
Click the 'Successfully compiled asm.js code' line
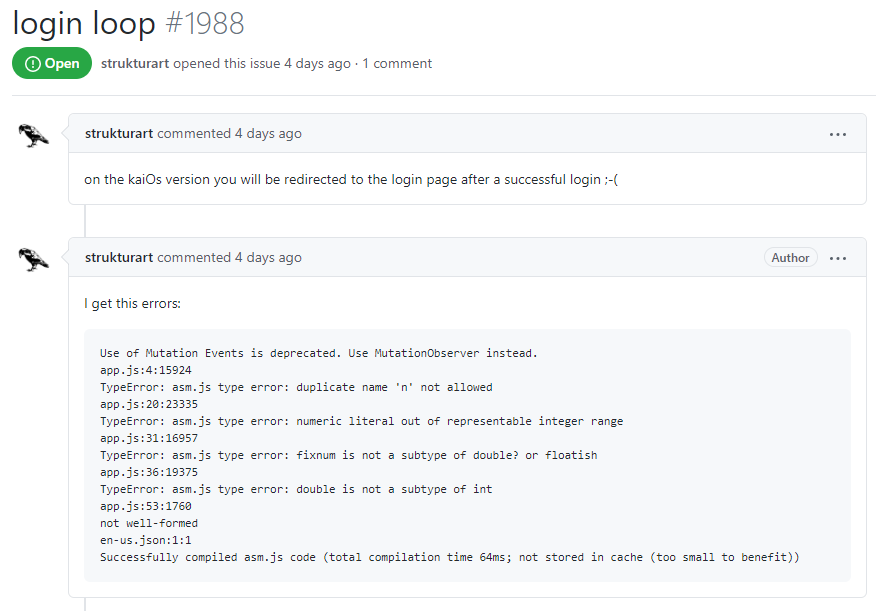450,557
